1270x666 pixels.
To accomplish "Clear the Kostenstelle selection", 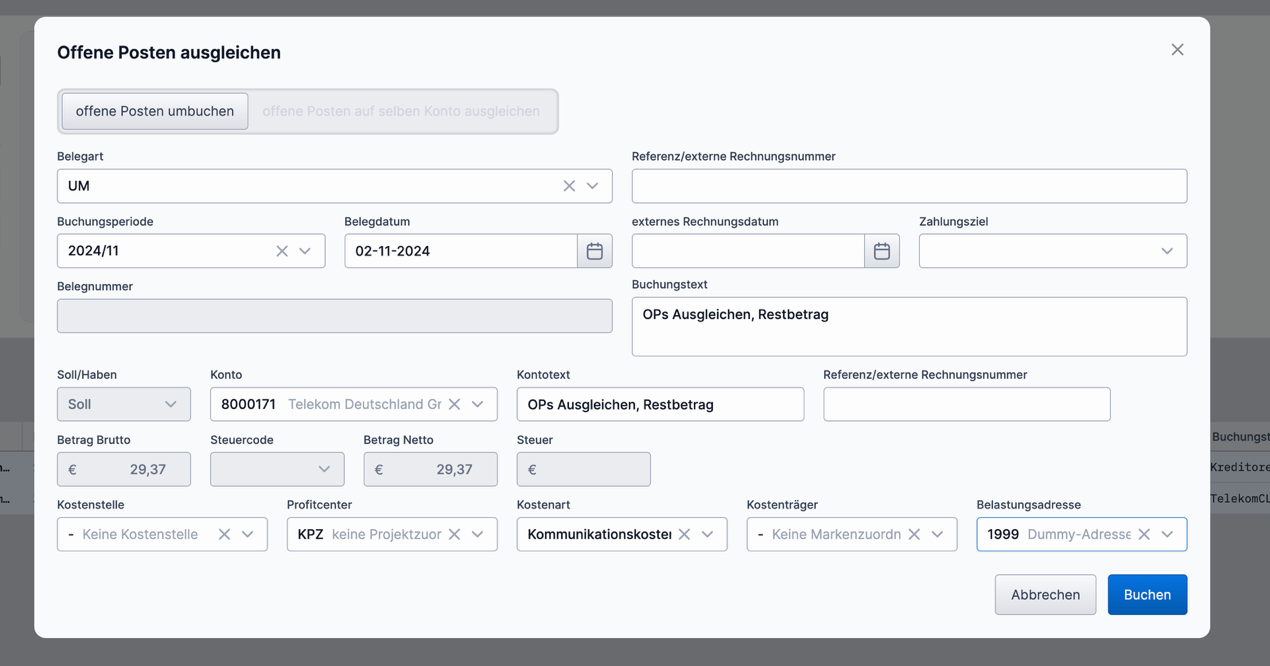I will (223, 534).
